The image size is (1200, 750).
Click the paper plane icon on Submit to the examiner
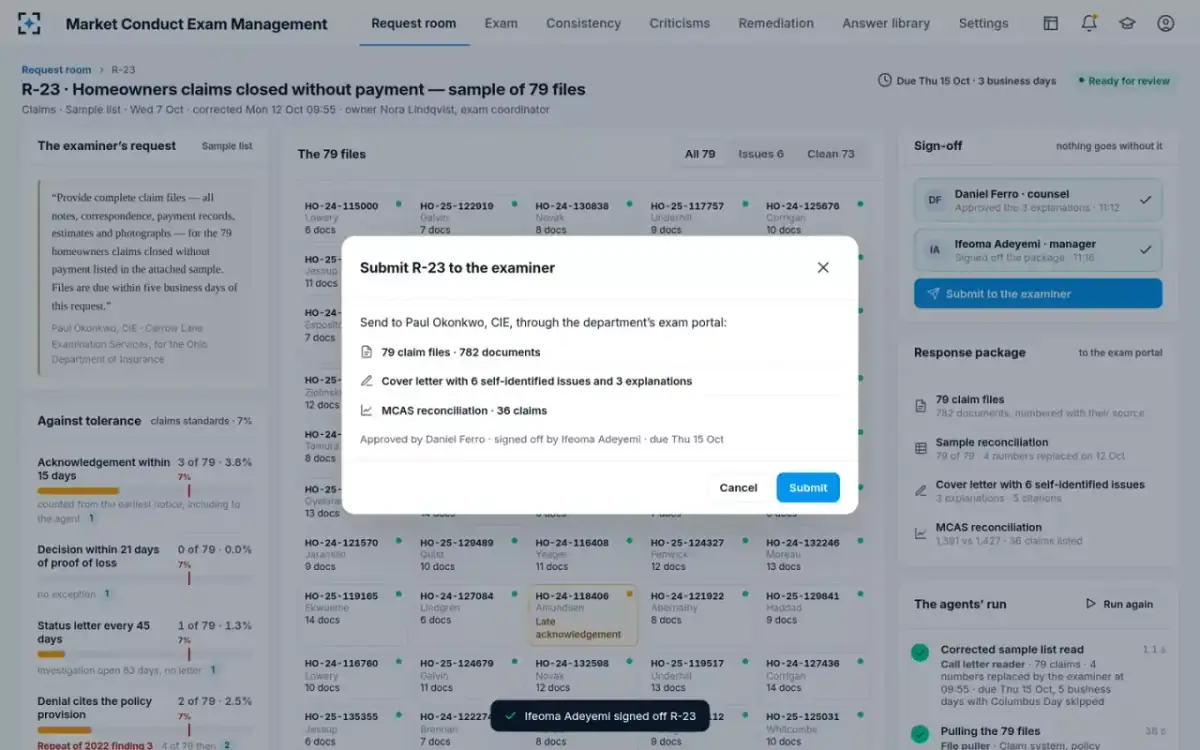(933, 294)
